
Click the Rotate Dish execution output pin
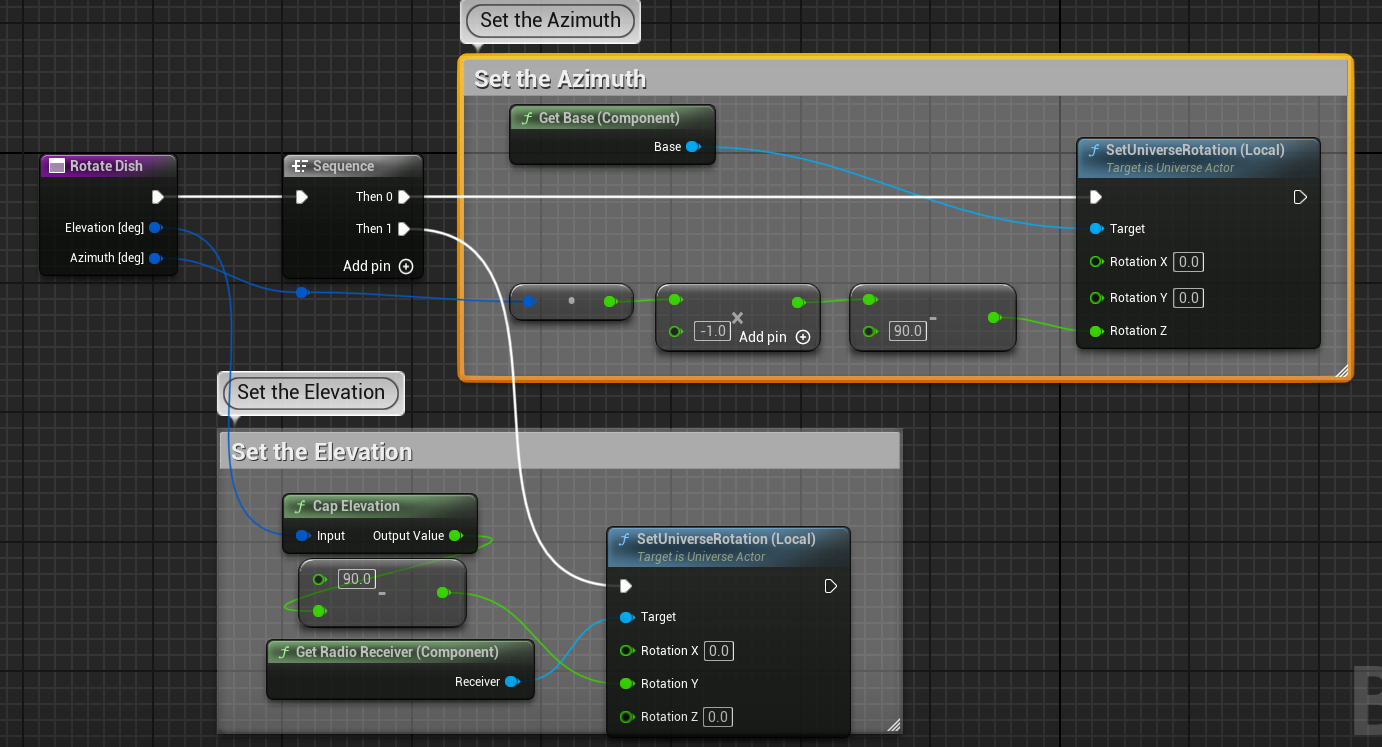click(x=157, y=197)
